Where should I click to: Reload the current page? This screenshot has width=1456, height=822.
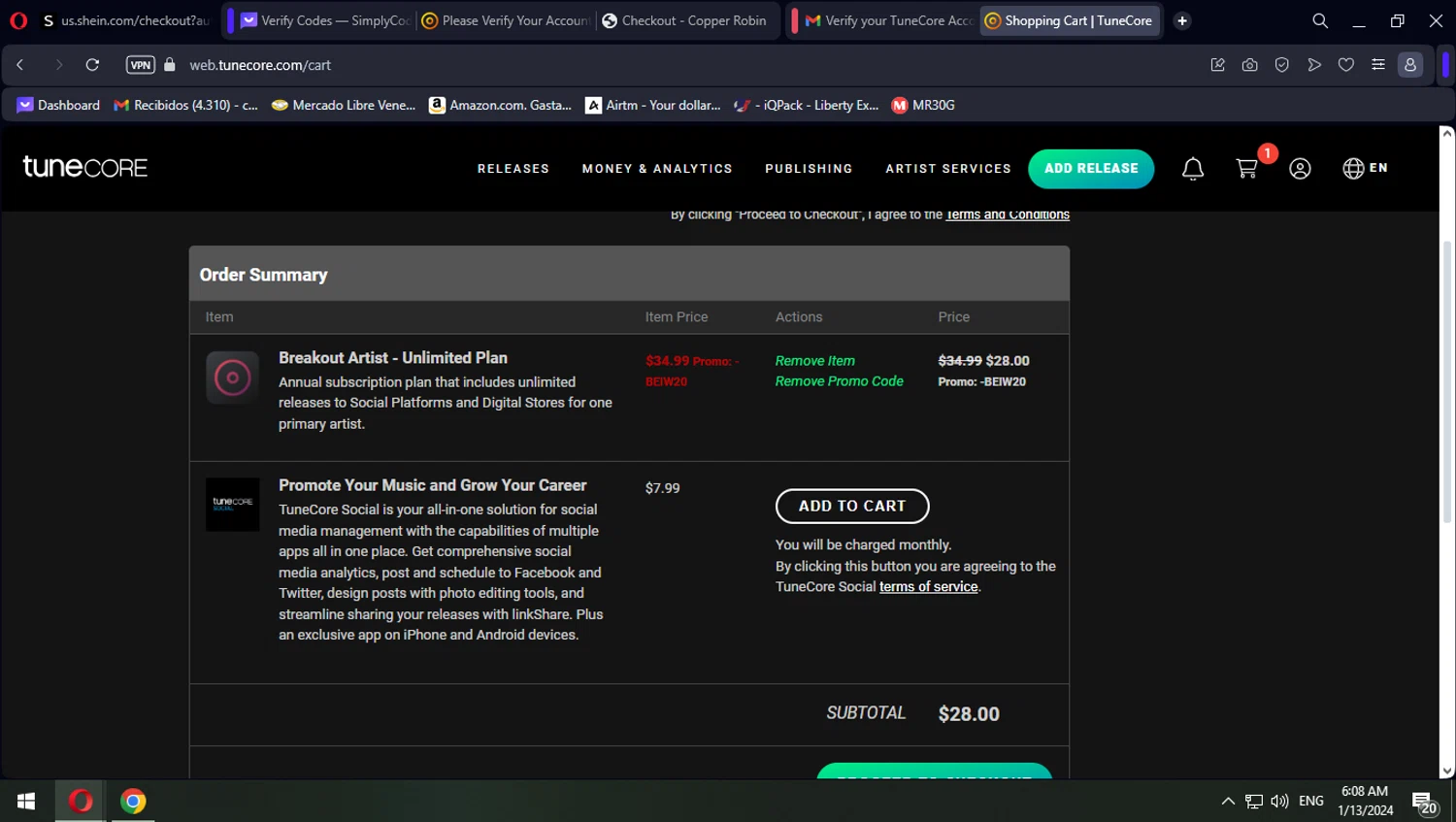pyautogui.click(x=93, y=65)
